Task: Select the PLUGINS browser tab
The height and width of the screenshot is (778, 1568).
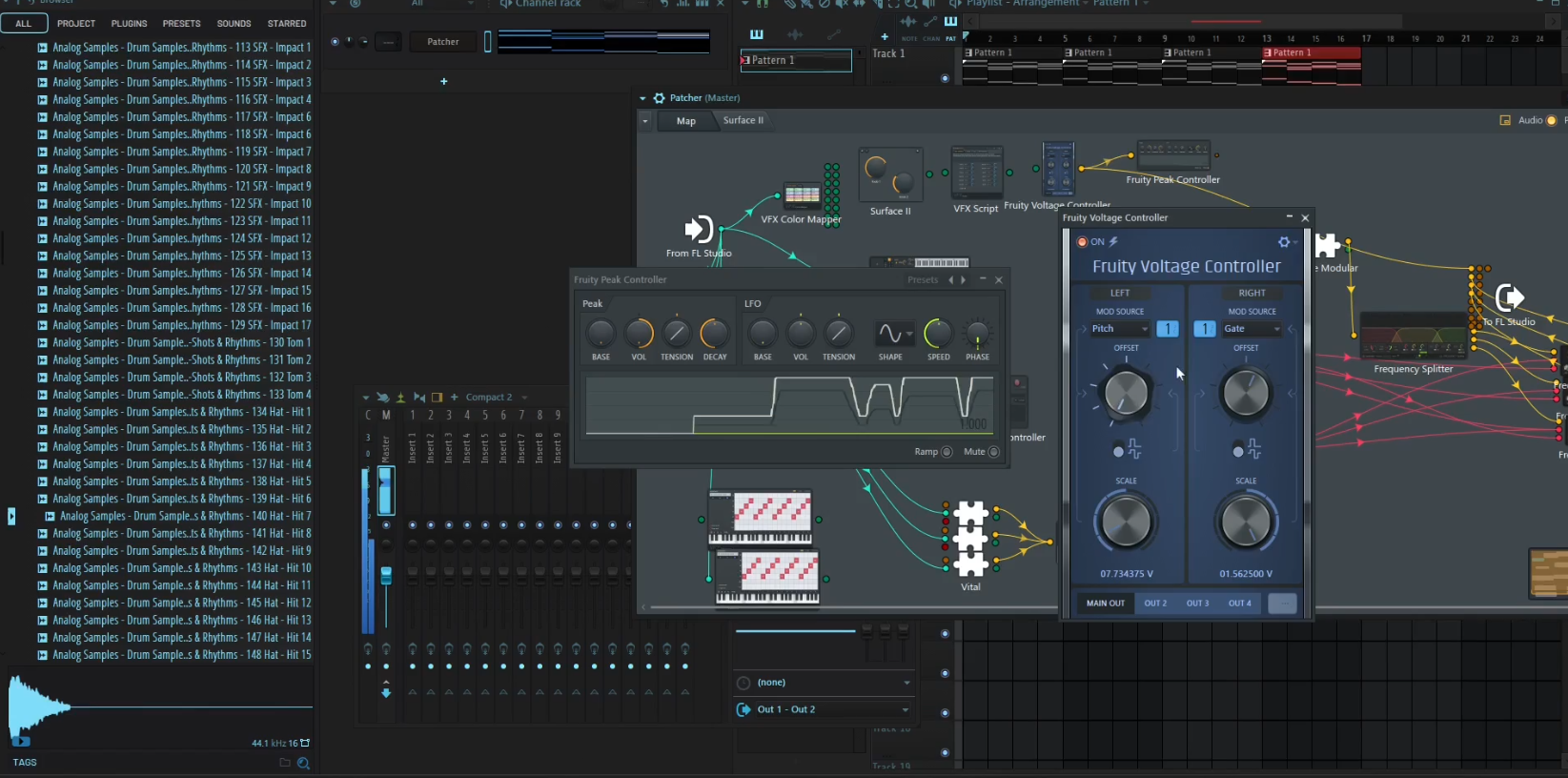Action: point(129,24)
